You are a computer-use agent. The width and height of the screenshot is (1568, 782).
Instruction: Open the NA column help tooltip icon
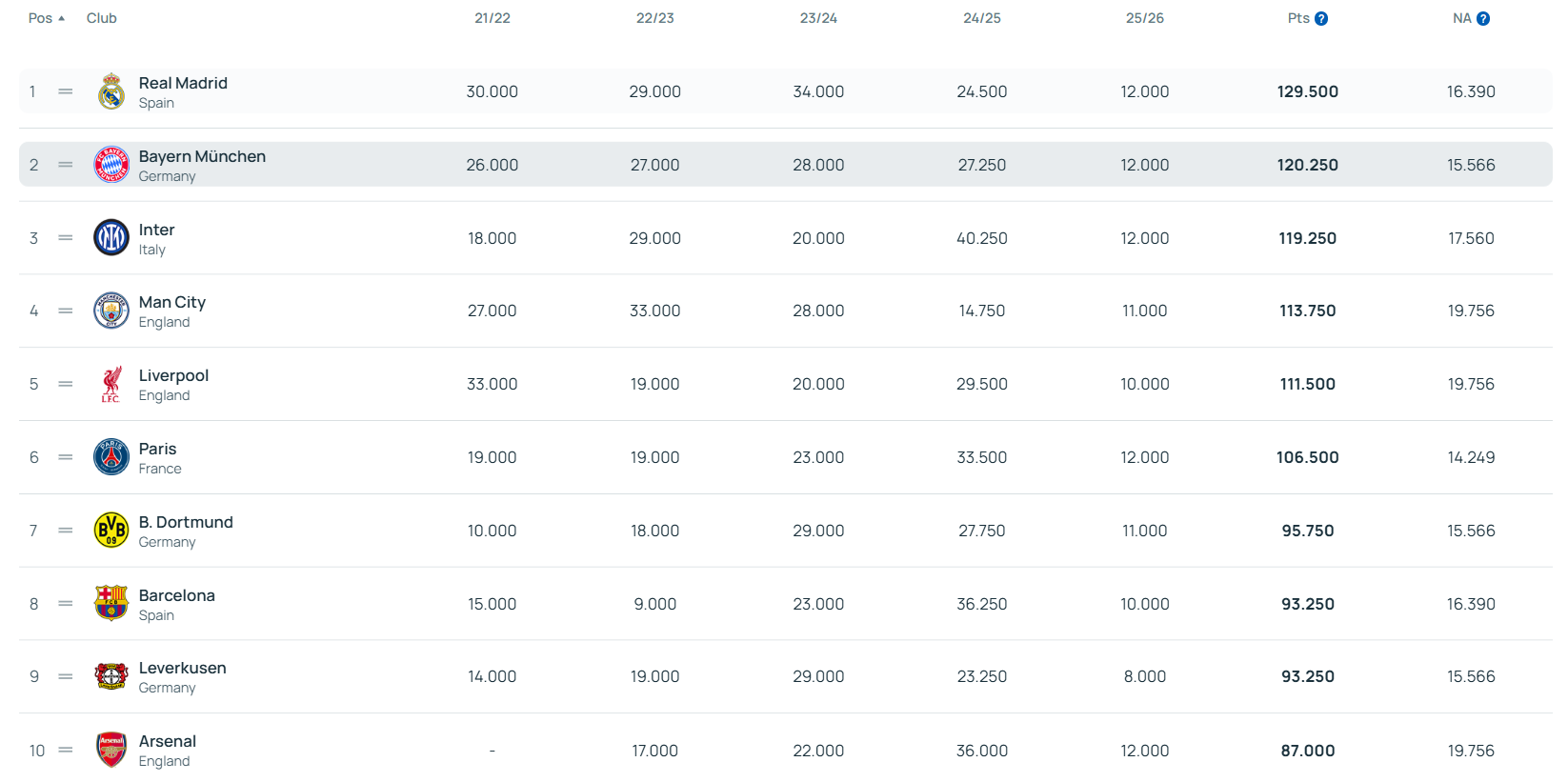click(1483, 19)
